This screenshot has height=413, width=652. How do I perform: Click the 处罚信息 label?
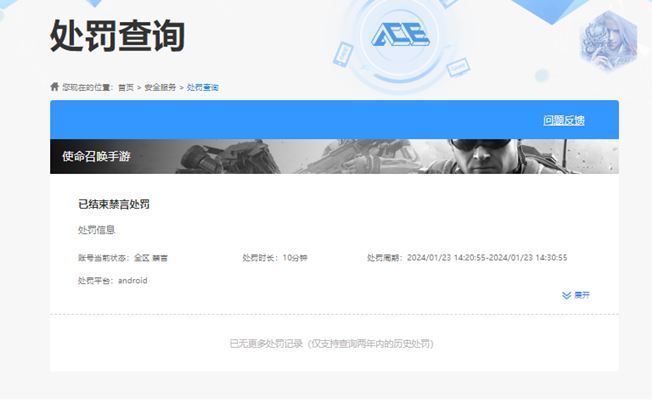96,230
